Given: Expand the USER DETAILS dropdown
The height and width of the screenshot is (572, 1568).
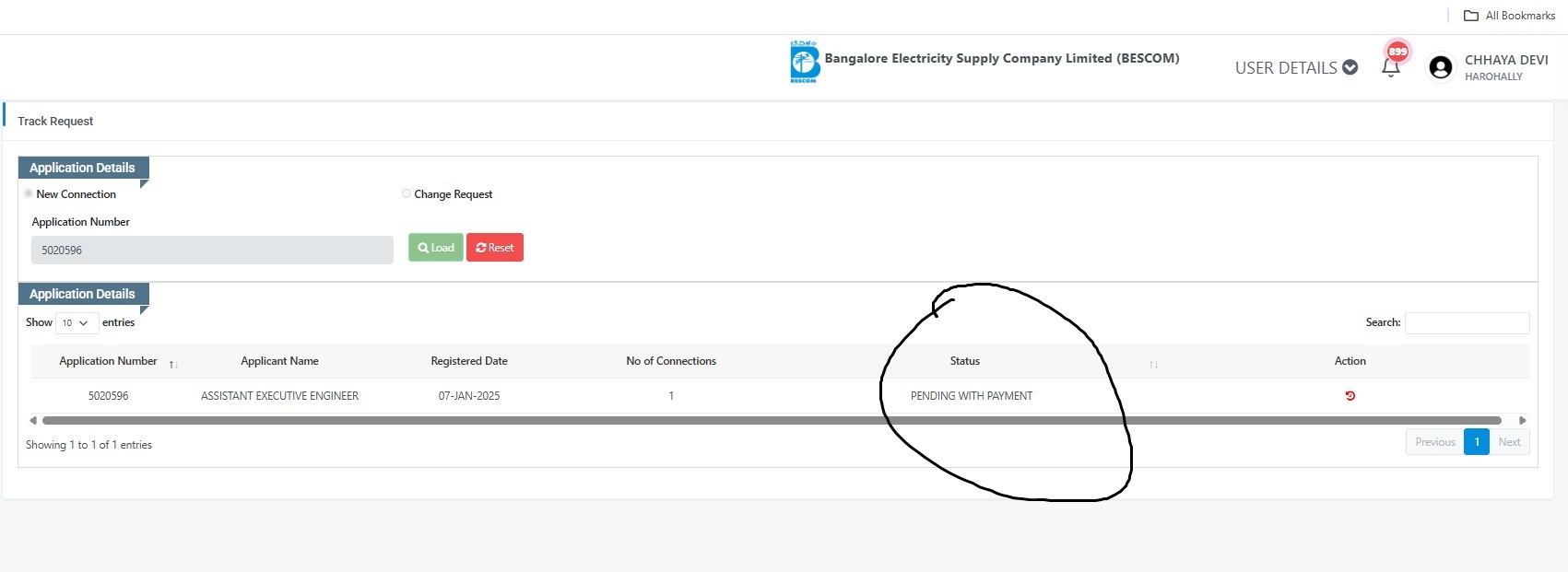Looking at the screenshot, I should coord(1296,67).
